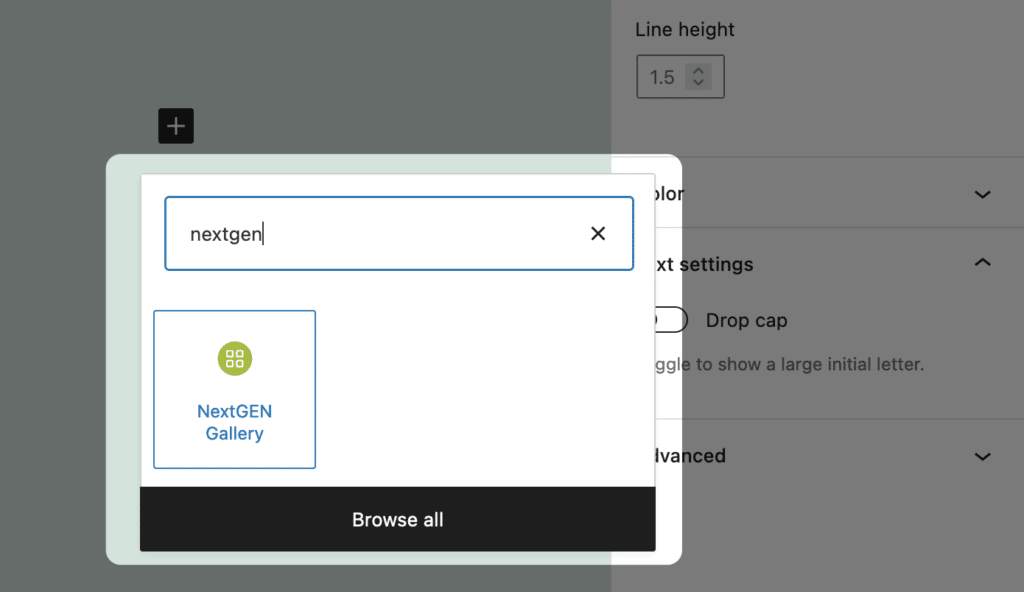Expand the Advanced panel chevron
This screenshot has width=1024, height=592.
[982, 456]
